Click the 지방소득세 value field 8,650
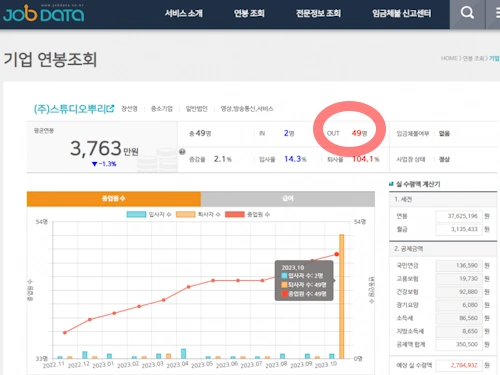This screenshot has width=500, height=375. 459,331
